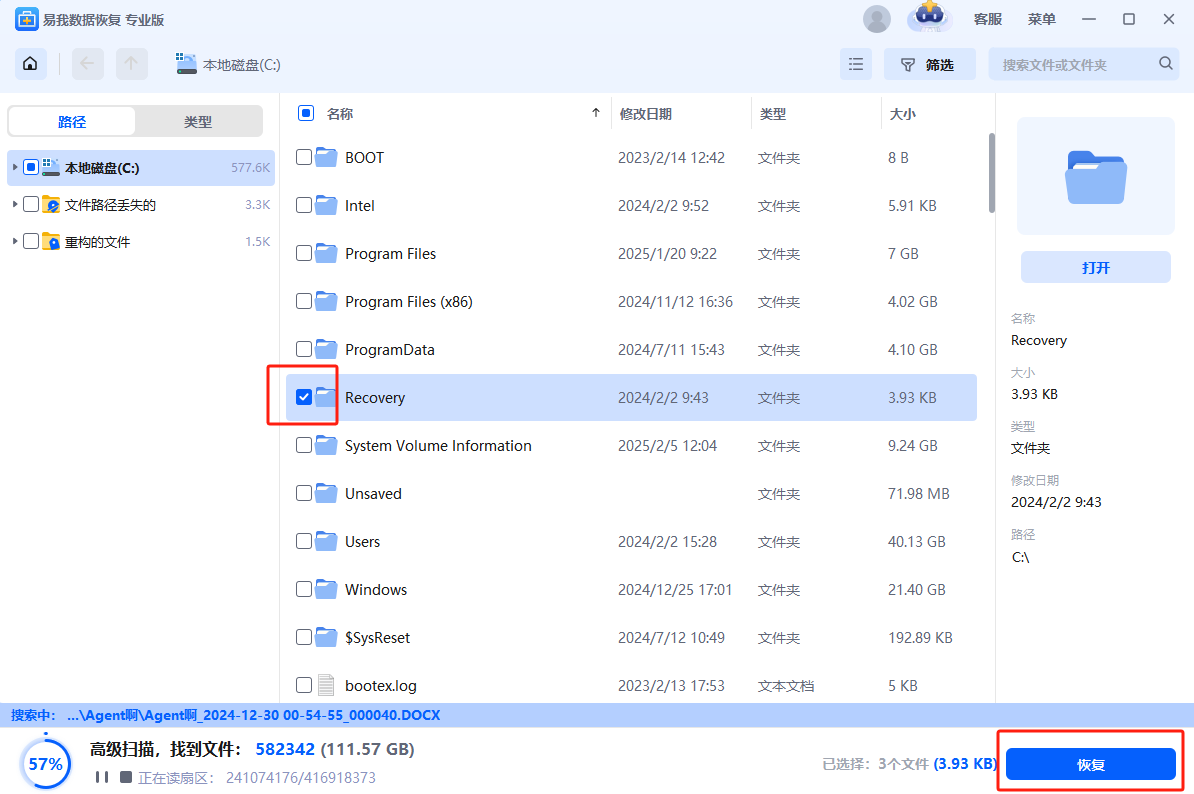Toggle the 本地磁盘(C:) tree checkbox
The height and width of the screenshot is (794, 1194).
coord(30,167)
